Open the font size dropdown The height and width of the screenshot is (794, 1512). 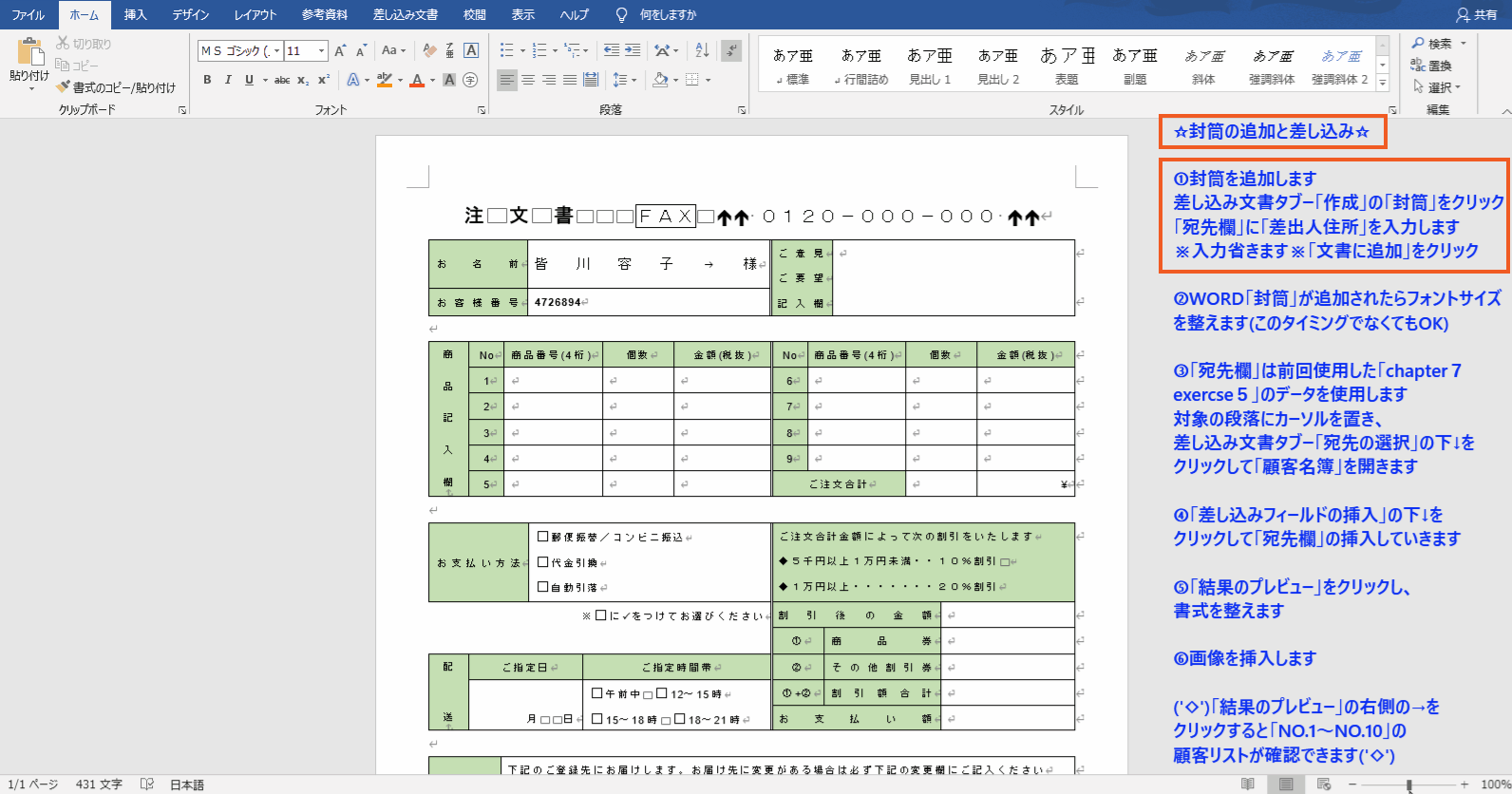322,51
